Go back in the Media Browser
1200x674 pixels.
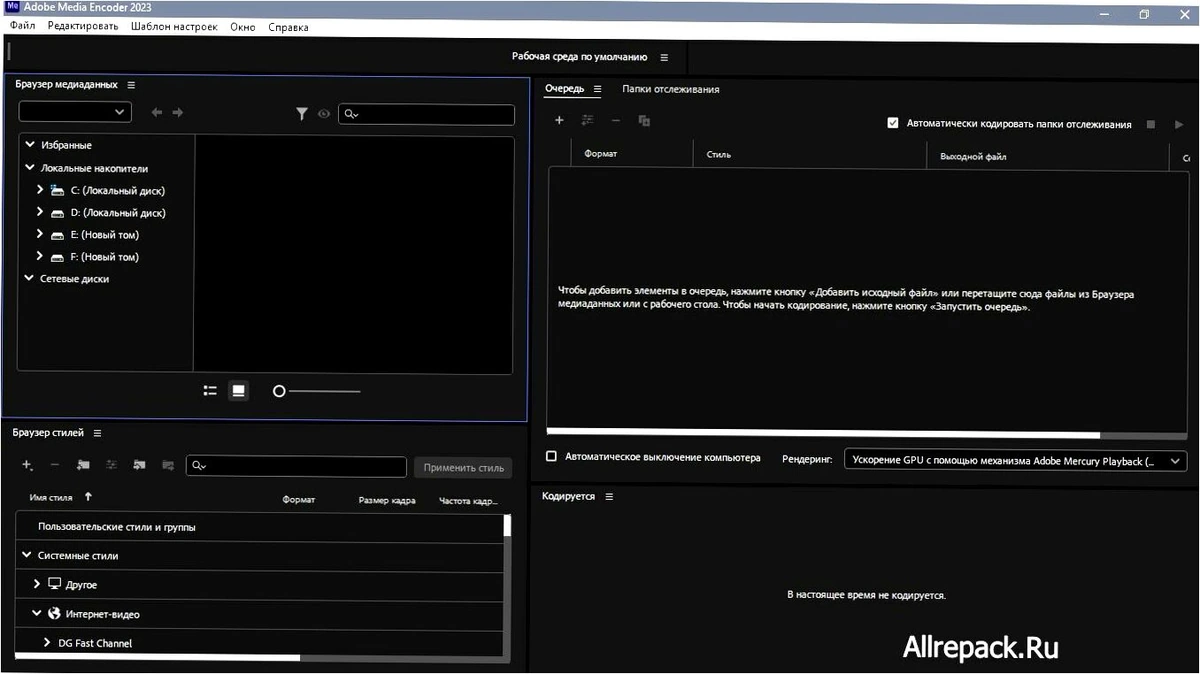[x=156, y=113]
